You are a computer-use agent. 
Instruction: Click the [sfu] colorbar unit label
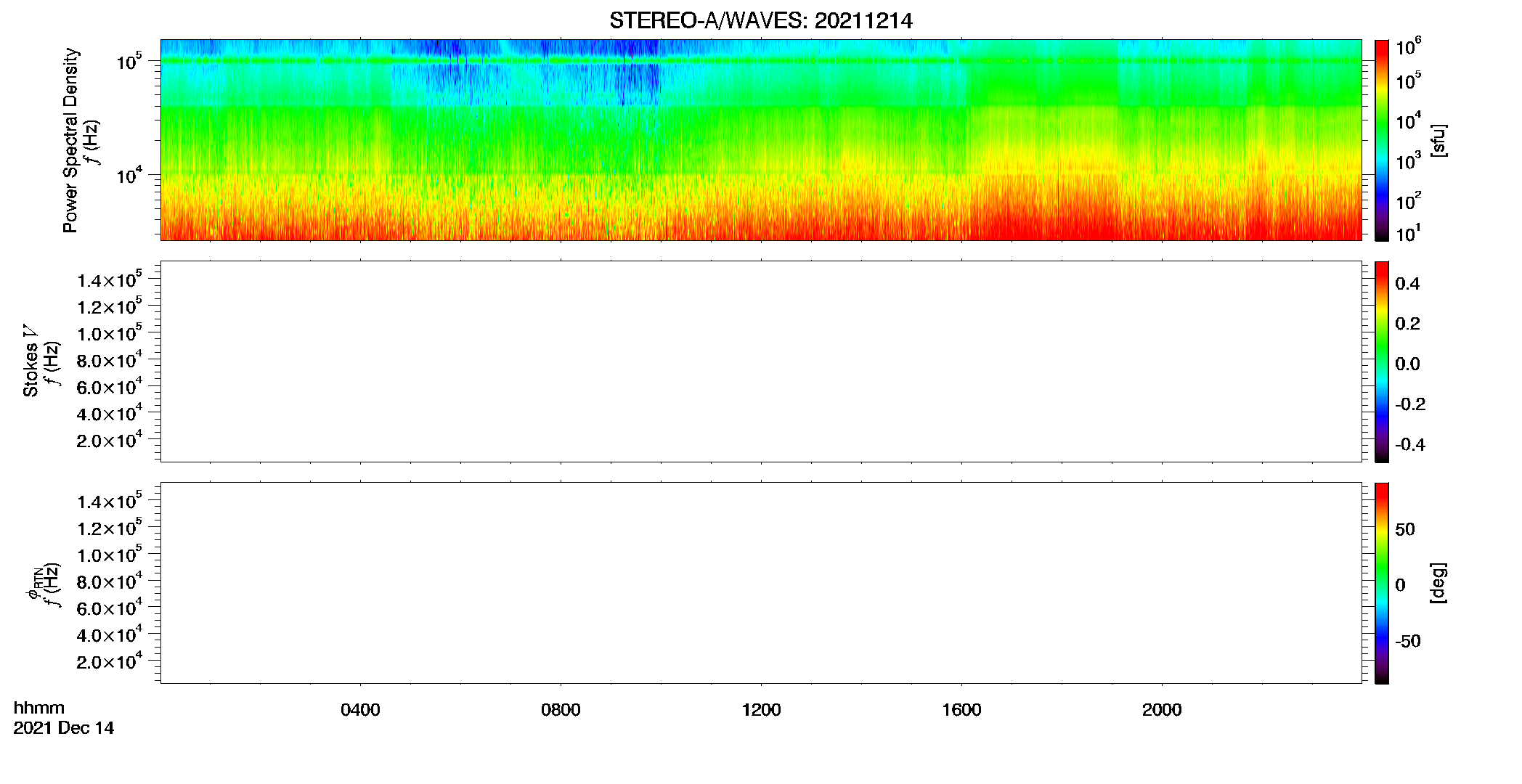click(x=1438, y=140)
